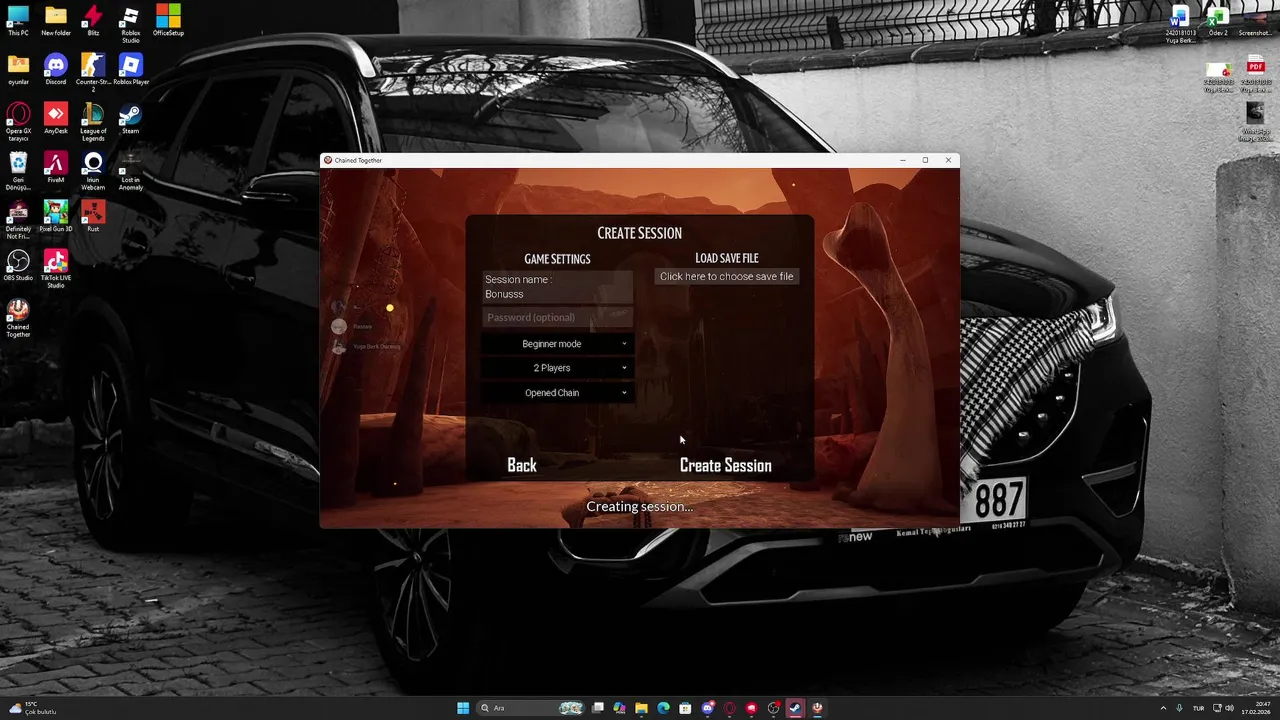Image resolution: width=1280 pixels, height=720 pixels.
Task: Go Back from the Create Session dialog
Action: click(x=521, y=465)
